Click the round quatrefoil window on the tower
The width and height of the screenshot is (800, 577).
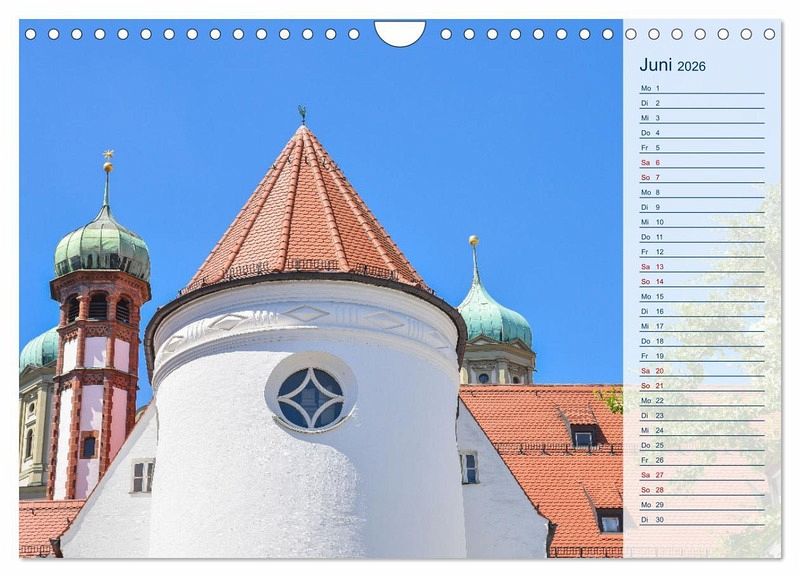[310, 398]
